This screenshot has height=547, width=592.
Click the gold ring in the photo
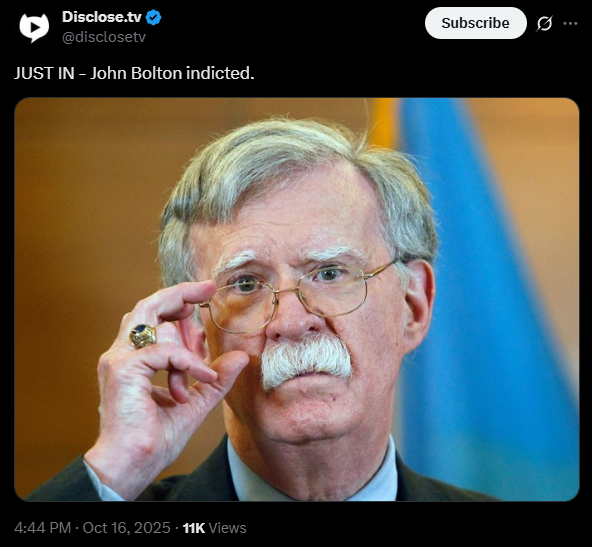[x=143, y=336]
